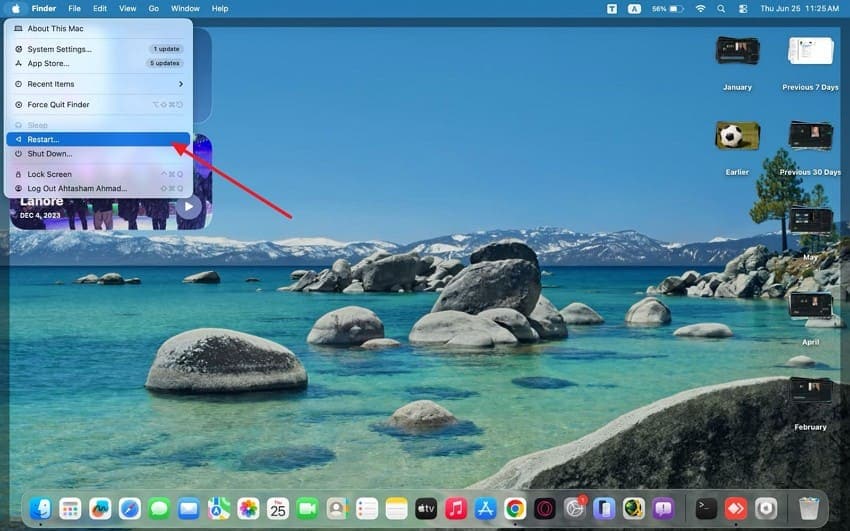Viewport: 850px width, 531px height.
Task: Click the T icon in the menu bar
Action: click(611, 9)
